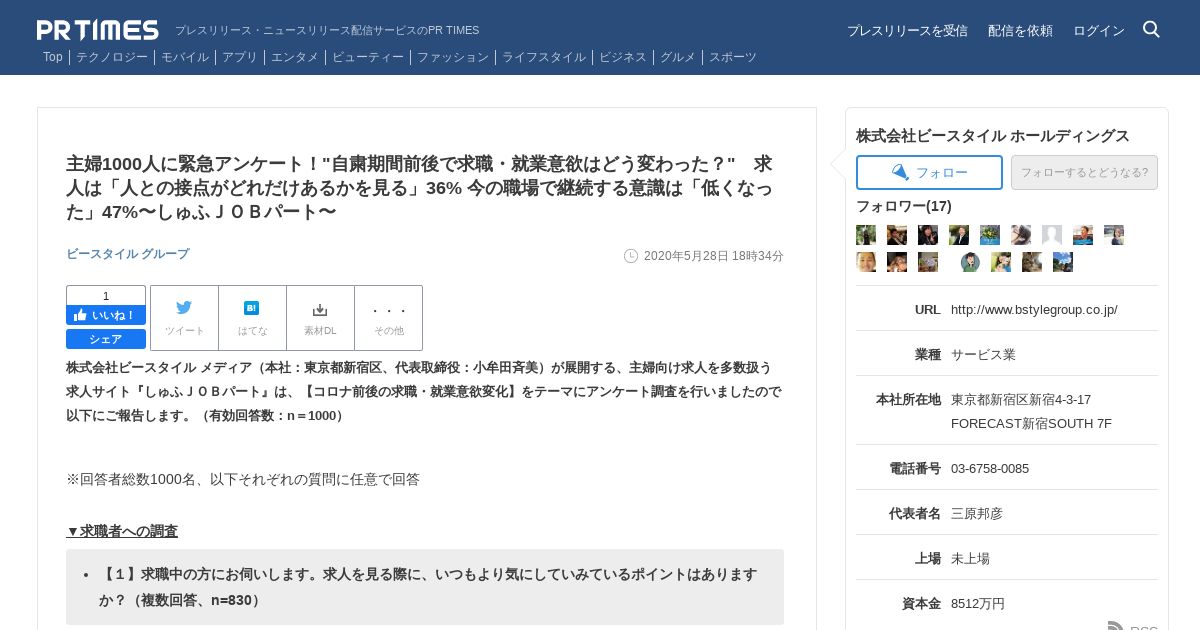Click the フォロワー(17) heading
The width and height of the screenshot is (1200, 630).
(x=904, y=206)
